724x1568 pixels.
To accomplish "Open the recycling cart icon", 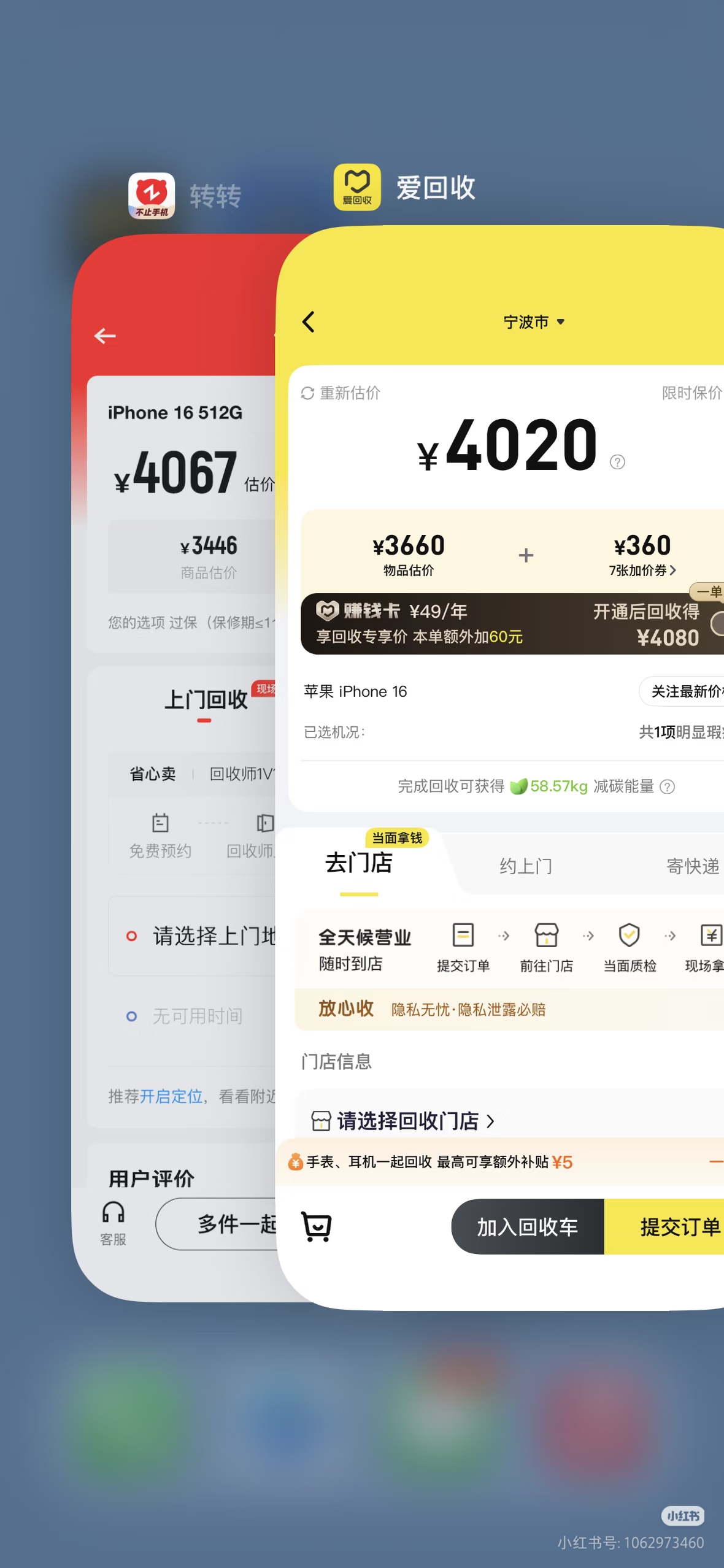I will [317, 1226].
